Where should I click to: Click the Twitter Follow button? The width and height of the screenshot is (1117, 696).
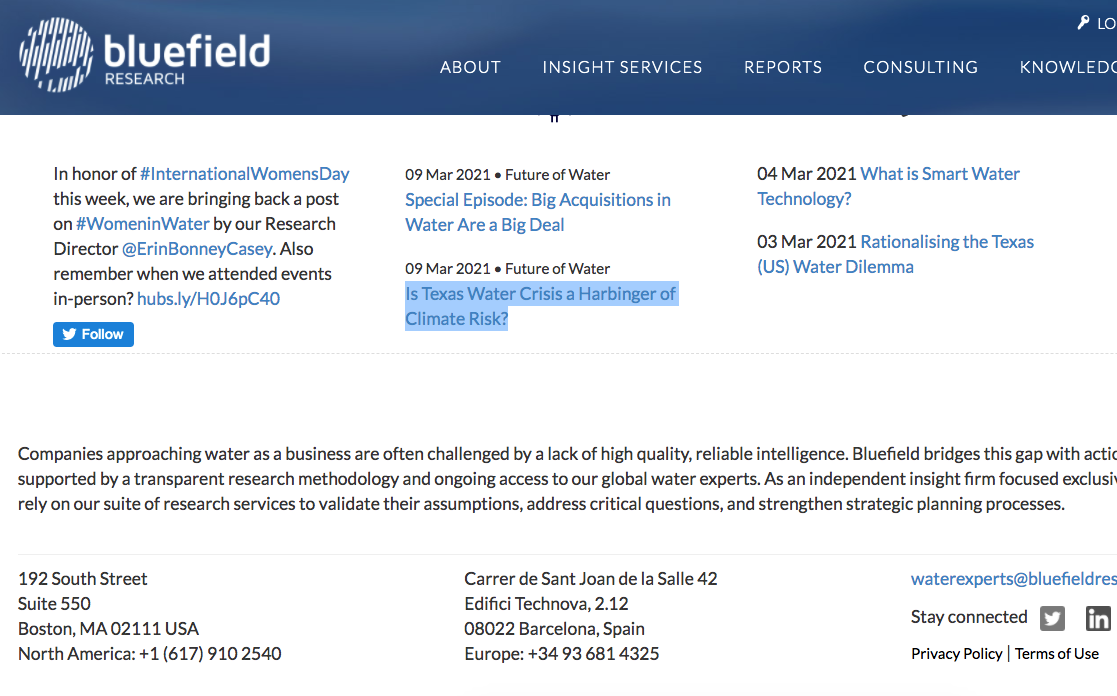point(93,334)
